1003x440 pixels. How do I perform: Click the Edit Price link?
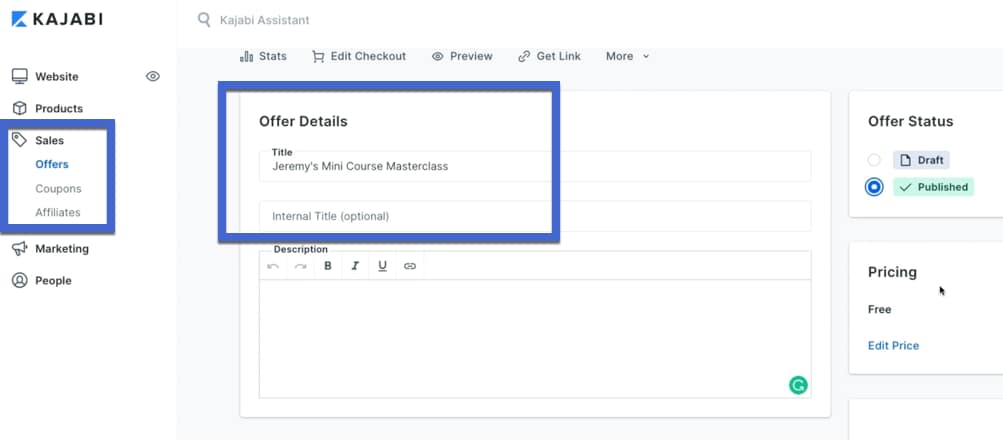pyautogui.click(x=893, y=345)
